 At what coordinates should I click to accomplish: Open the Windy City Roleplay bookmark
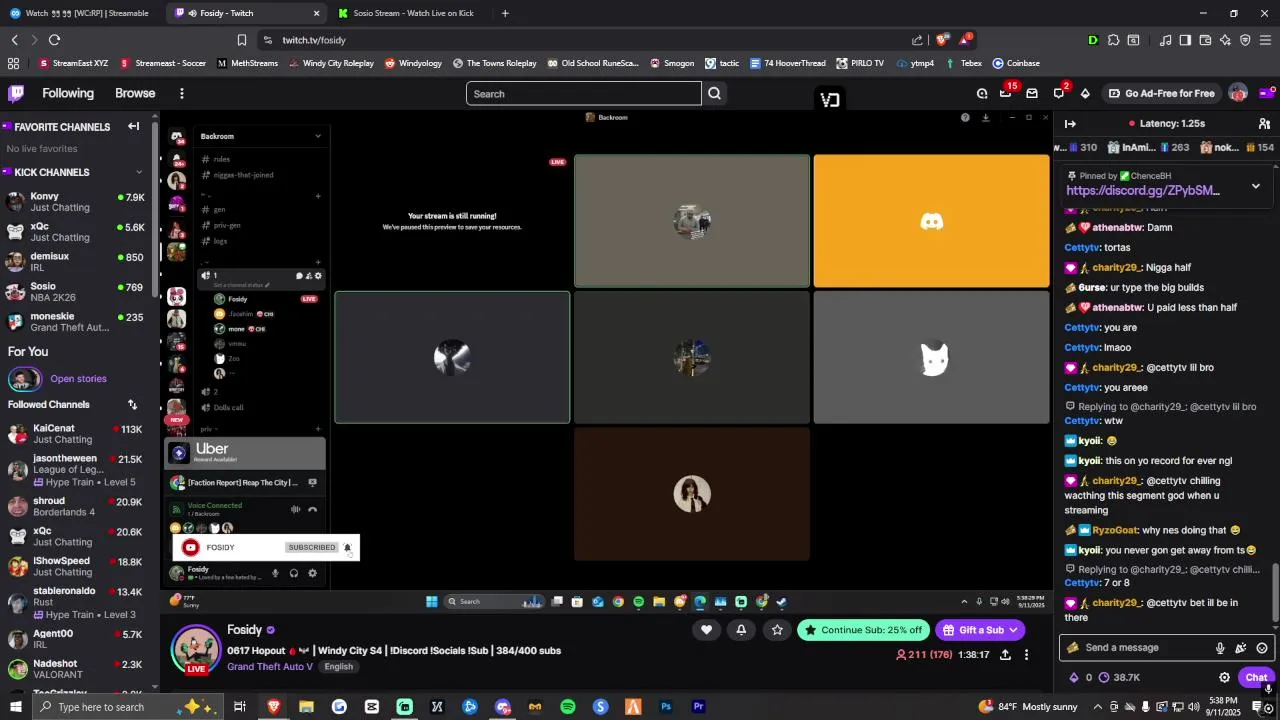pos(331,63)
